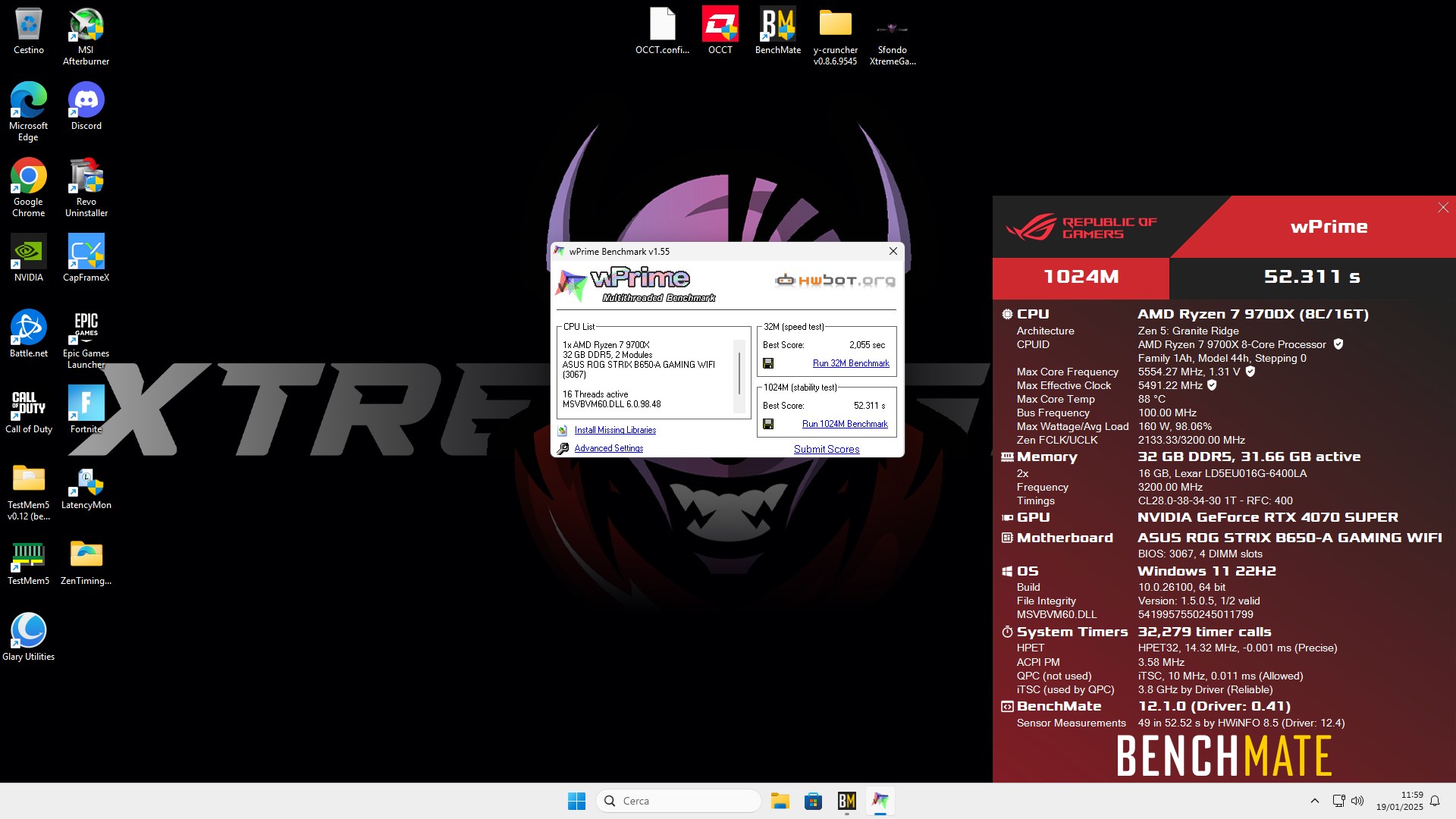The width and height of the screenshot is (1456, 819).
Task: Open Epic Games Launcher shortcut
Action: coord(86,340)
